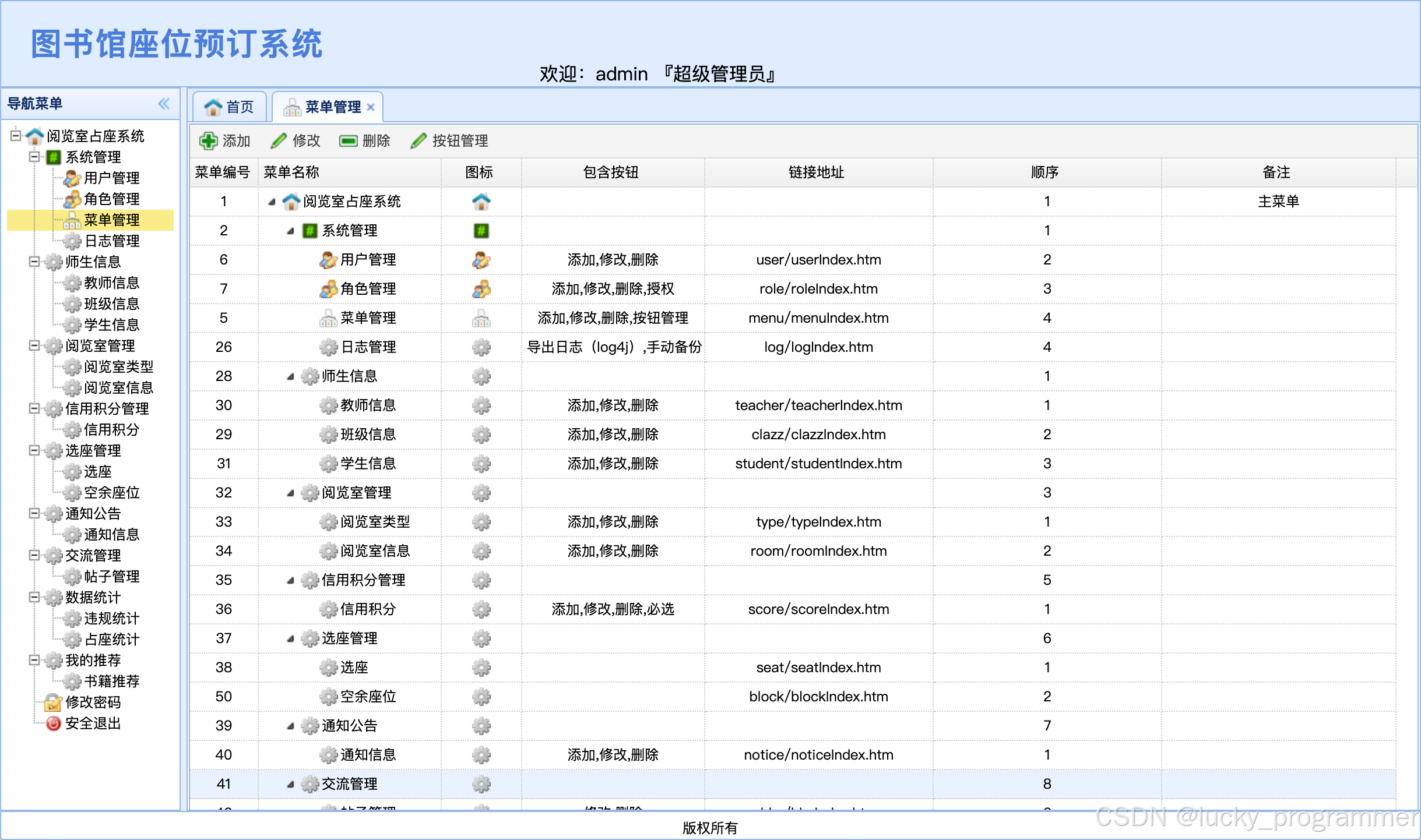Screen dimensions: 1421x840
Task: Open 角色管理 in the navigation menu
Action: pyautogui.click(x=111, y=199)
